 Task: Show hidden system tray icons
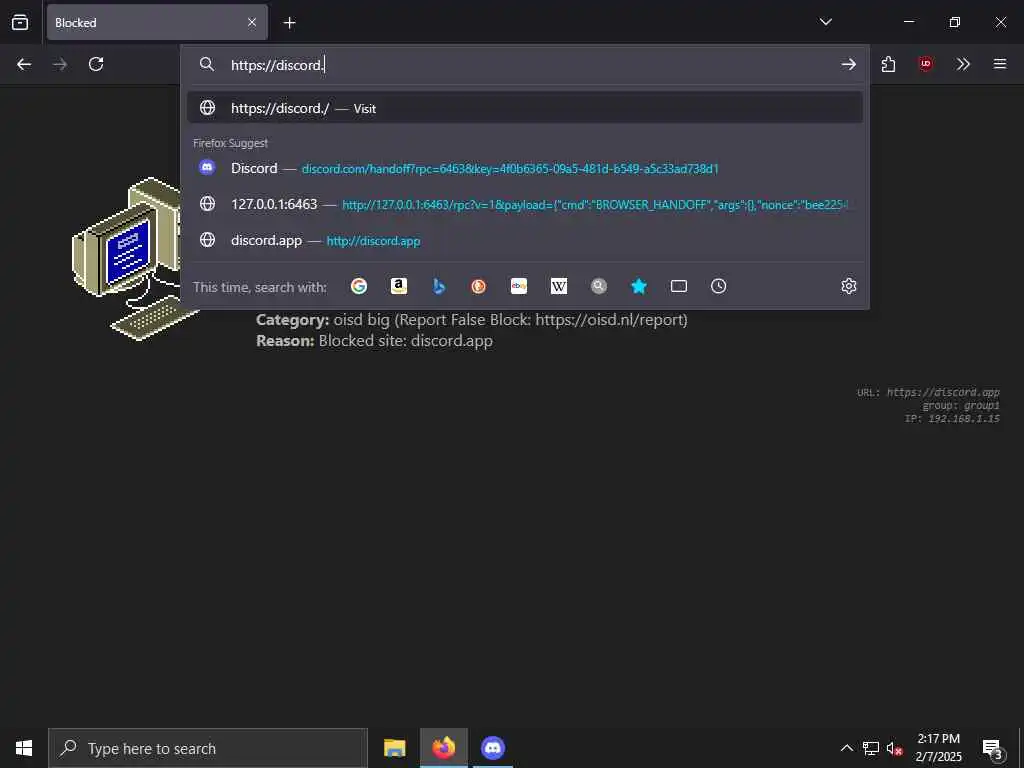846,748
